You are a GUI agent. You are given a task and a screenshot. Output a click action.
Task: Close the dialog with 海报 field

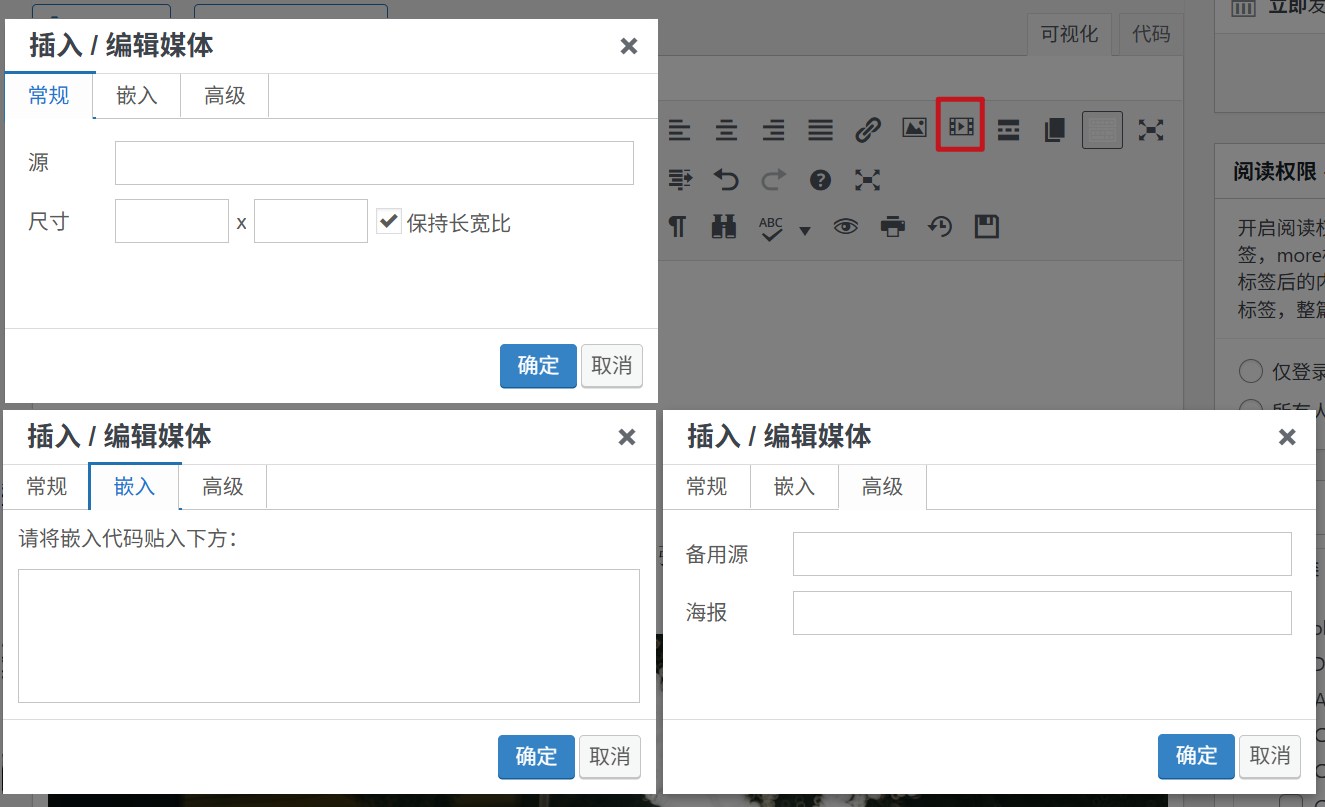coord(1287,437)
